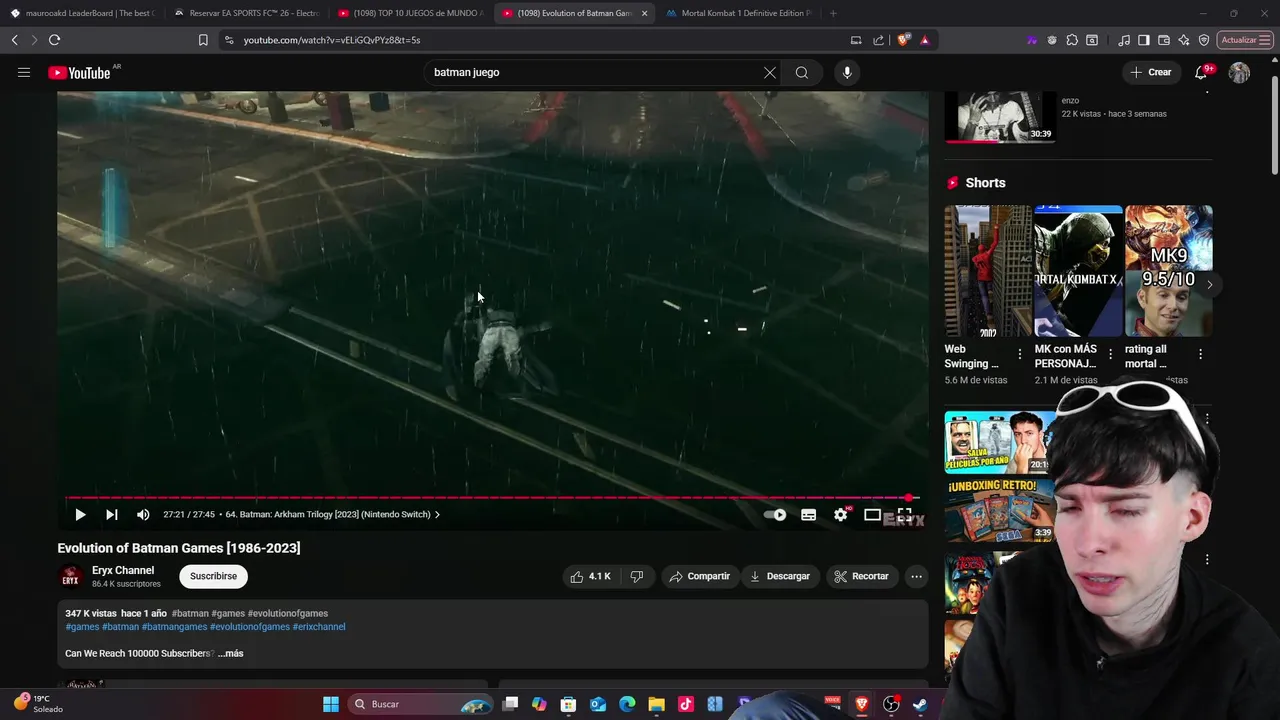The image size is (1280, 720).
Task: Open the Mortal Kombat X short thumbnail
Action: (1078, 271)
